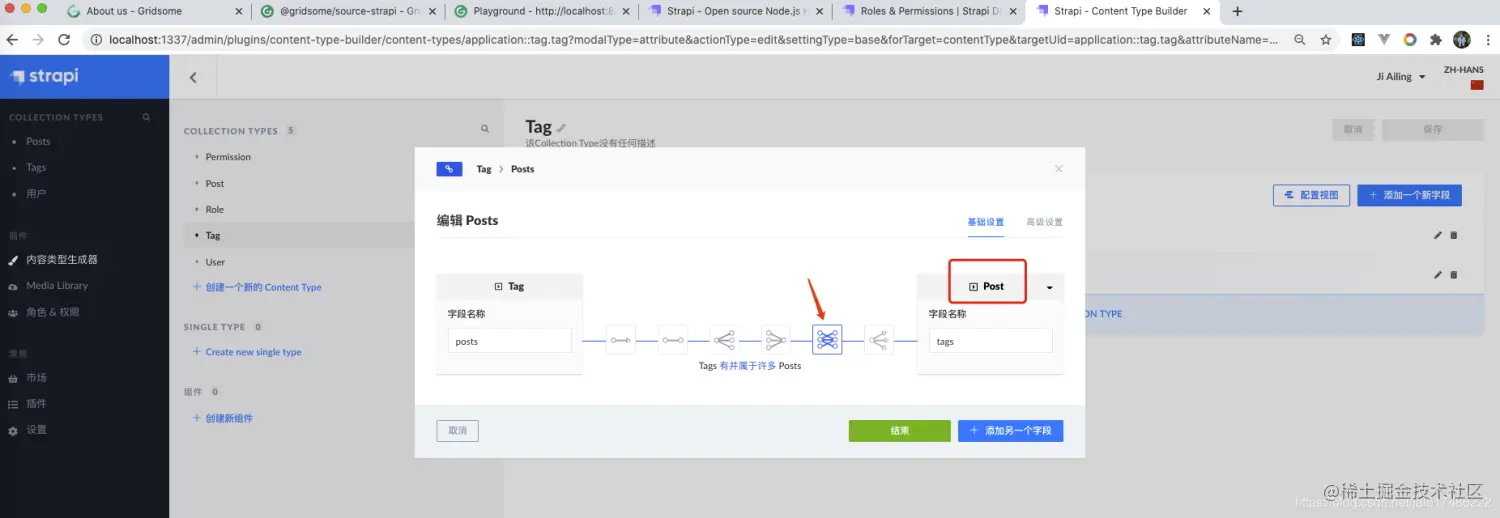The width and height of the screenshot is (1500, 518).
Task: Click the 配置视图 button
Action: 1312,195
